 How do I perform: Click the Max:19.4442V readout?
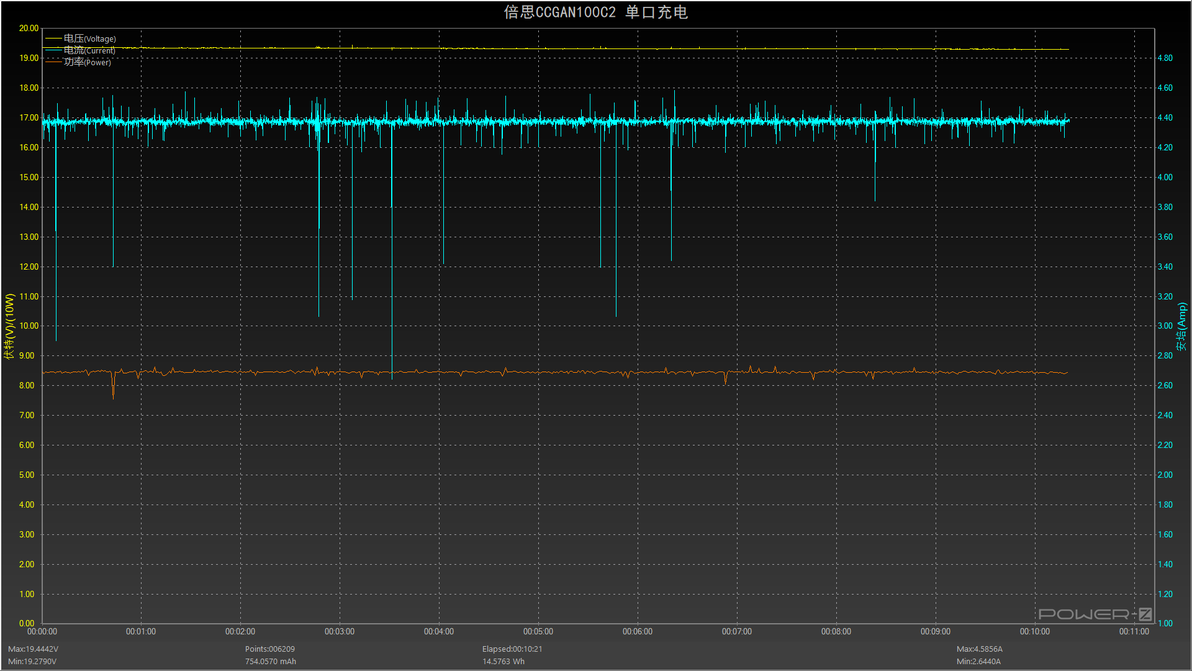33,649
